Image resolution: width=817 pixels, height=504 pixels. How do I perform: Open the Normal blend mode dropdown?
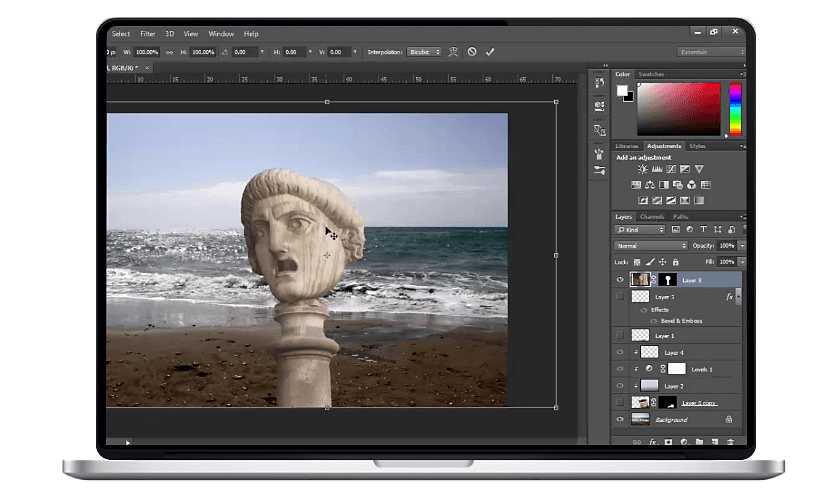pyautogui.click(x=650, y=245)
